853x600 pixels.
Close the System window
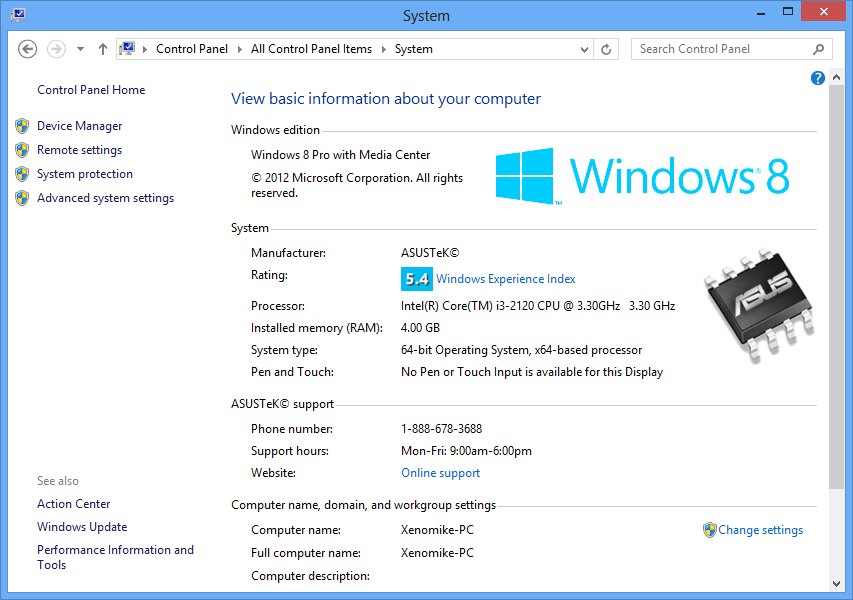click(824, 11)
